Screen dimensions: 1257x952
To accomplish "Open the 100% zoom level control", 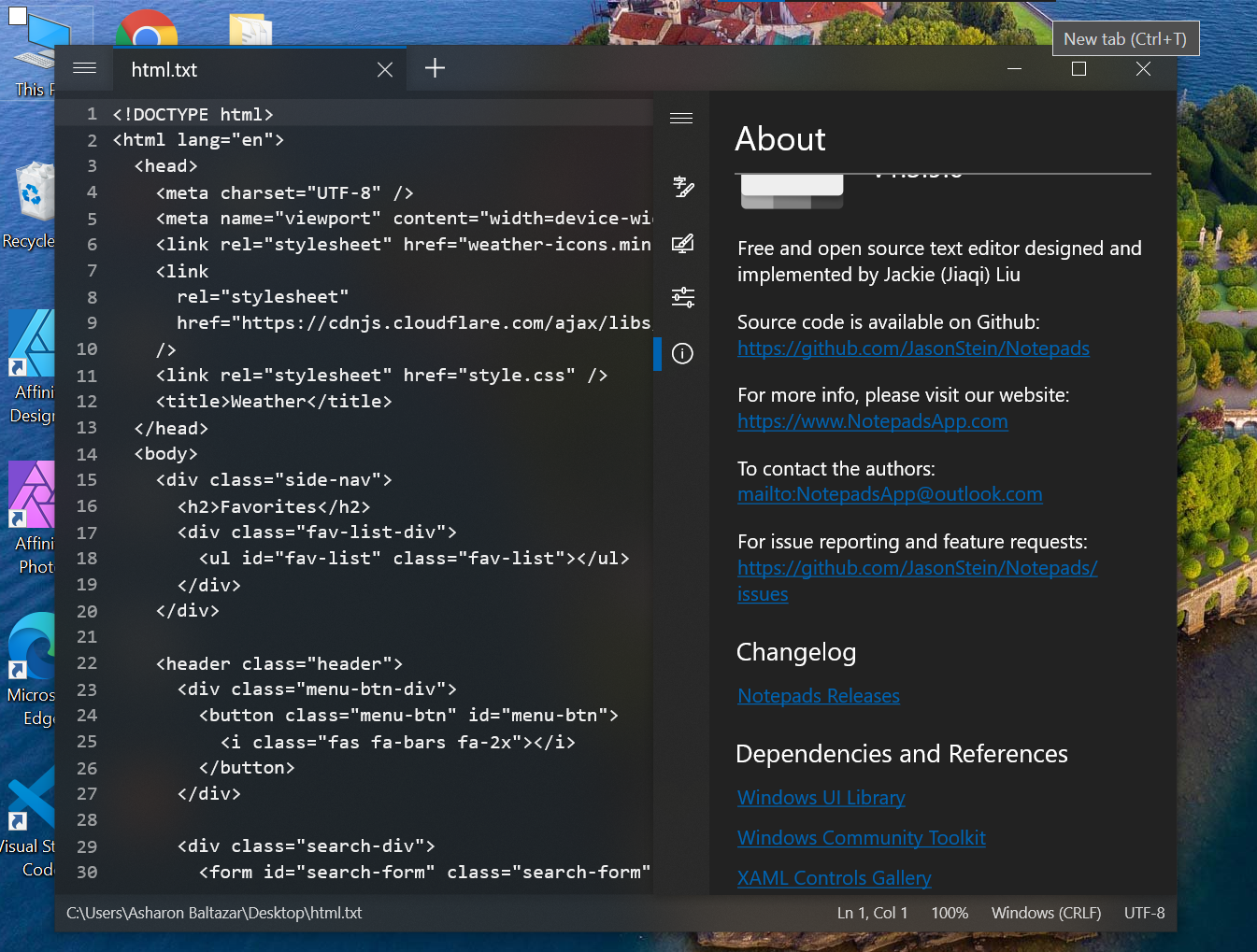I will (x=950, y=913).
